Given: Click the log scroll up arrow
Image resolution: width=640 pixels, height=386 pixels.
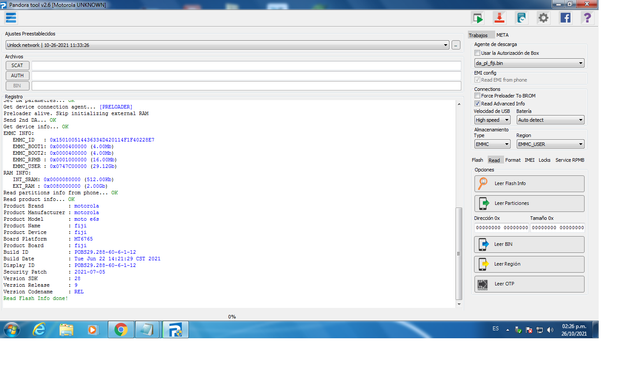Looking at the screenshot, I should click(x=459, y=104).
